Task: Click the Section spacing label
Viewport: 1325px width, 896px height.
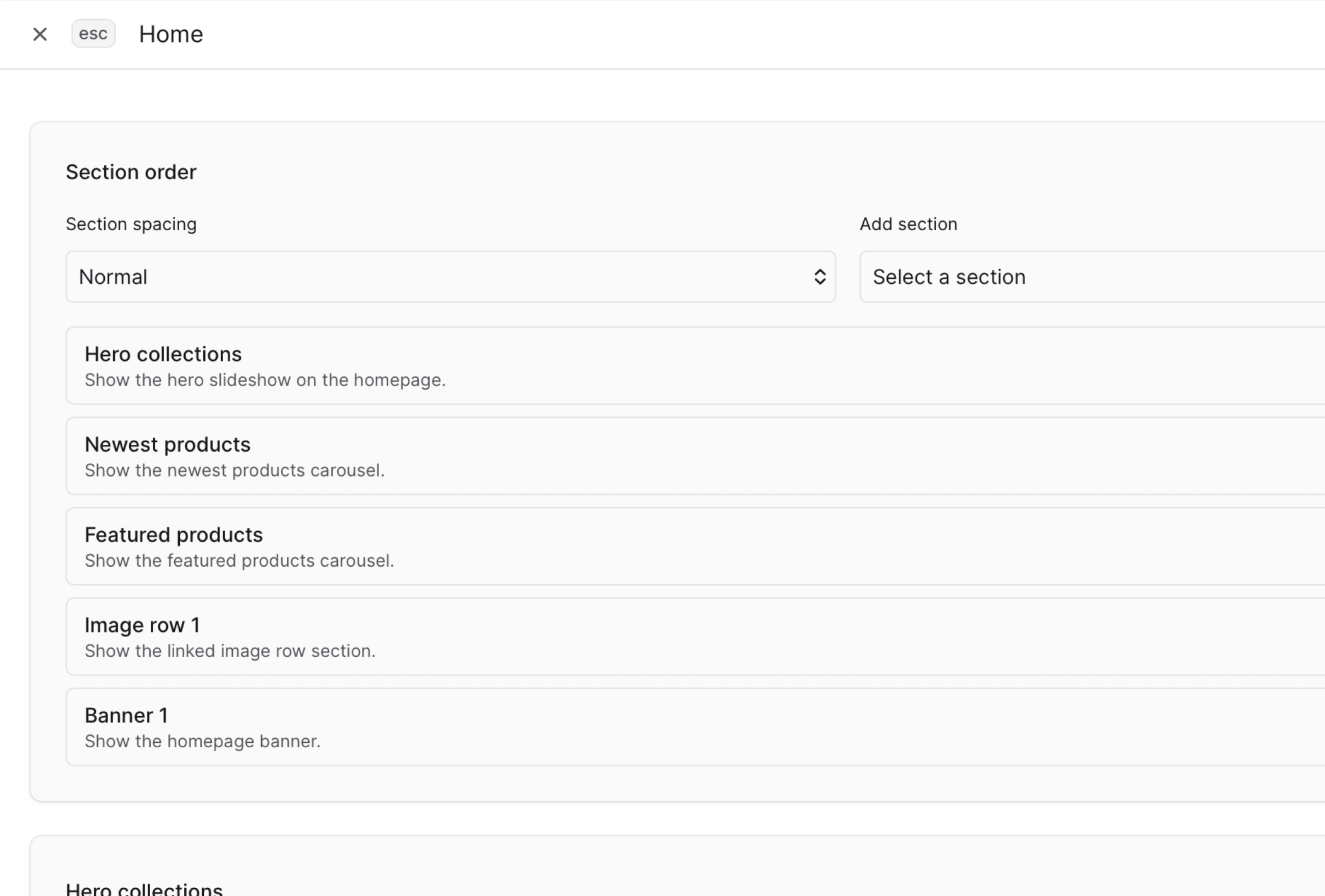Action: click(131, 224)
